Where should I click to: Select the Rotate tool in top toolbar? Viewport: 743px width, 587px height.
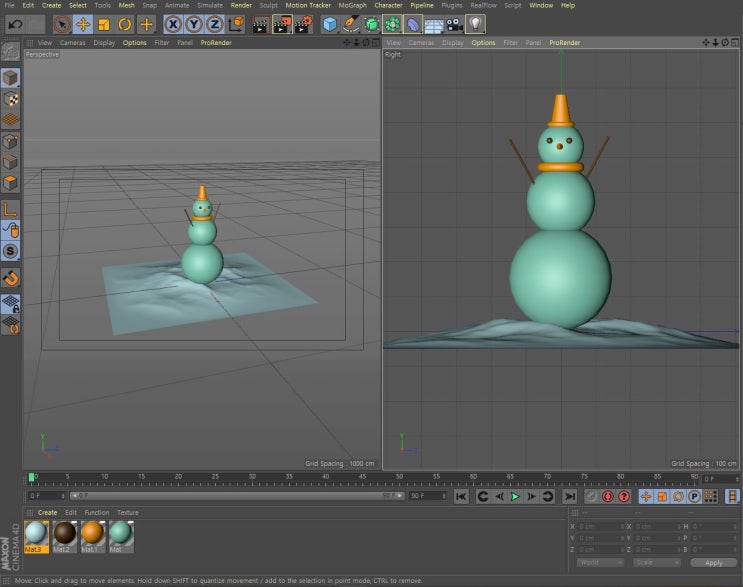point(125,24)
